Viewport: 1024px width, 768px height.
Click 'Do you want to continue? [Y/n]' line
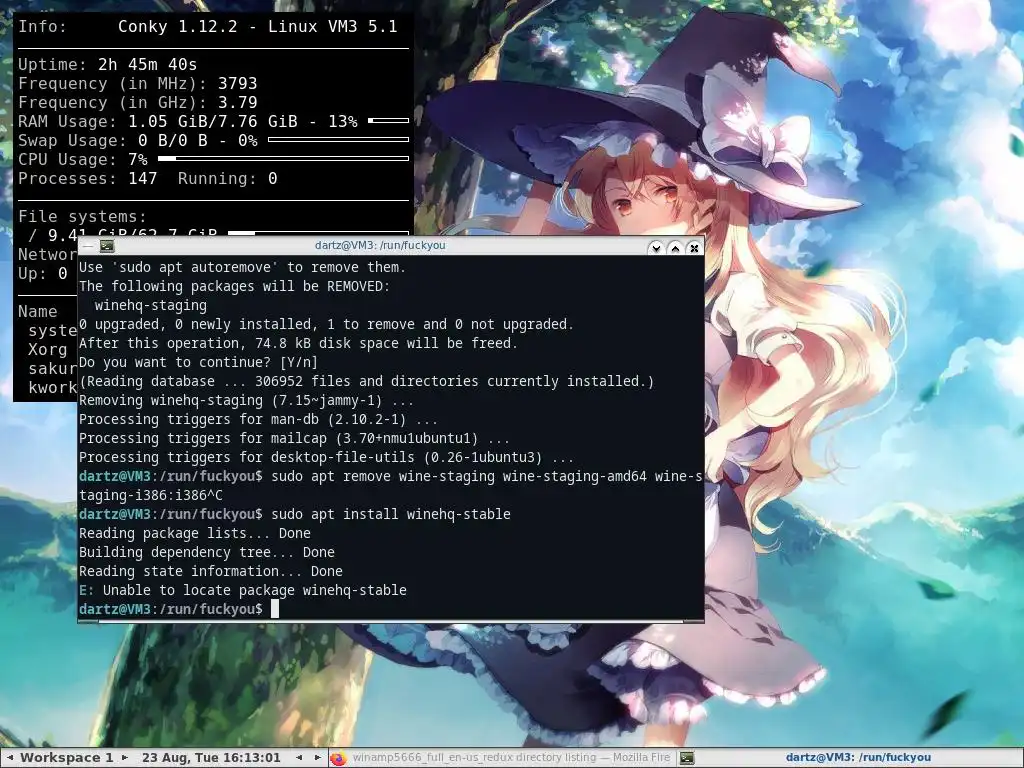[x=198, y=362]
